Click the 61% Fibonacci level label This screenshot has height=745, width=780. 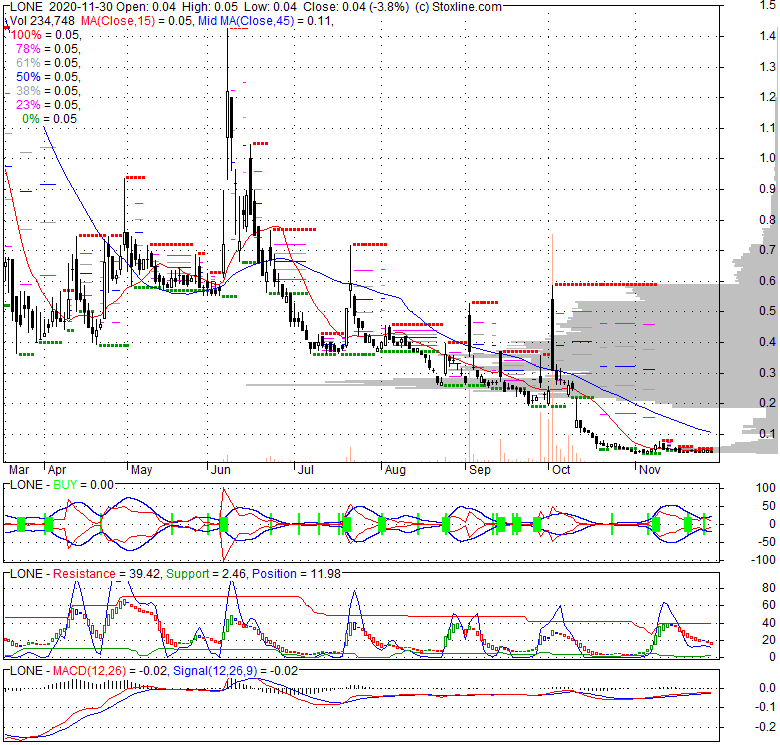[x=28, y=63]
